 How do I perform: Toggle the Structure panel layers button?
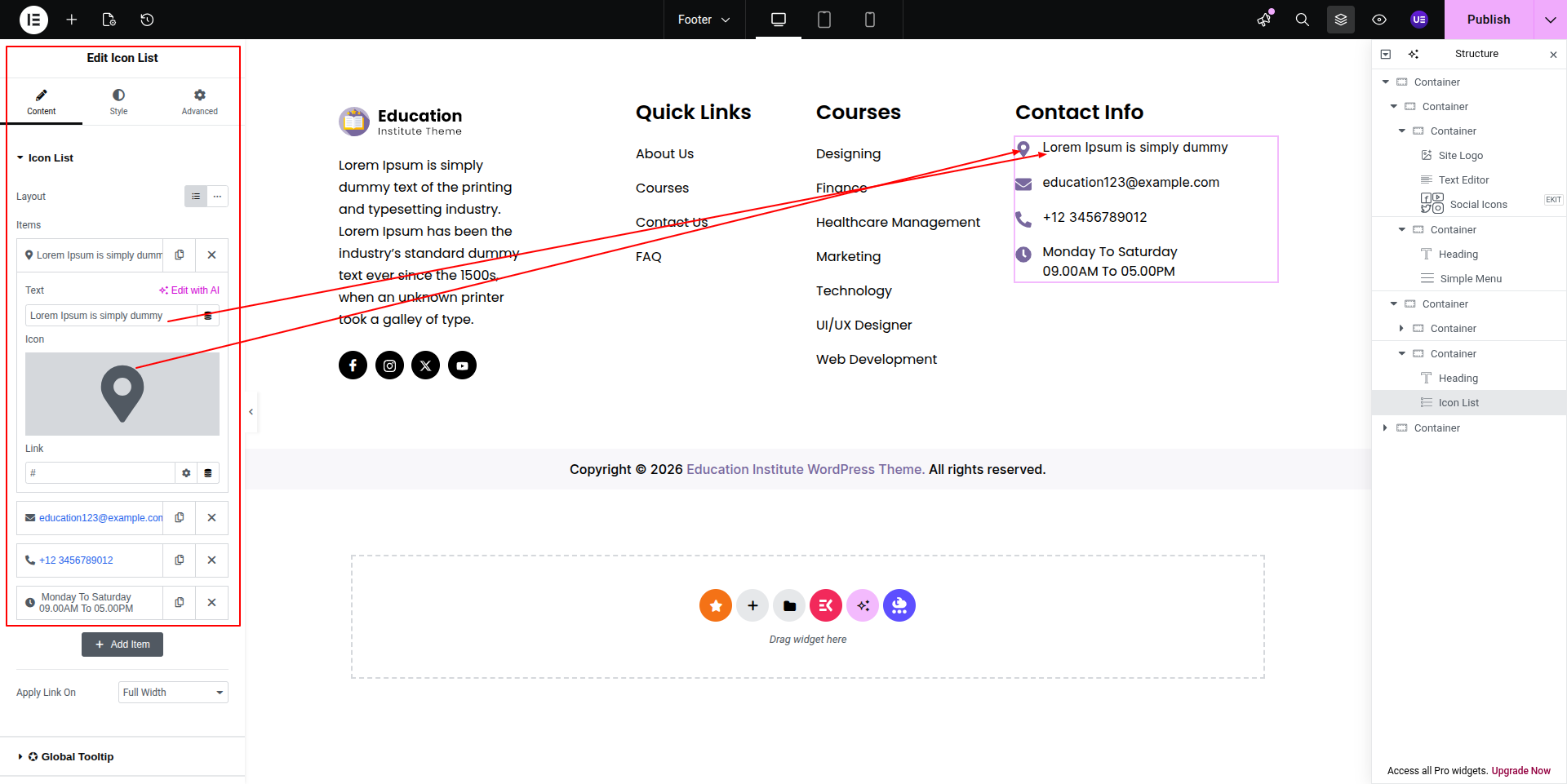tap(1340, 20)
